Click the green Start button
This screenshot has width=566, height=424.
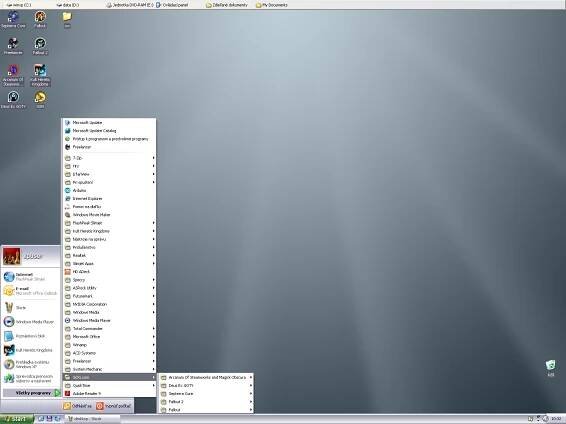click(17, 419)
